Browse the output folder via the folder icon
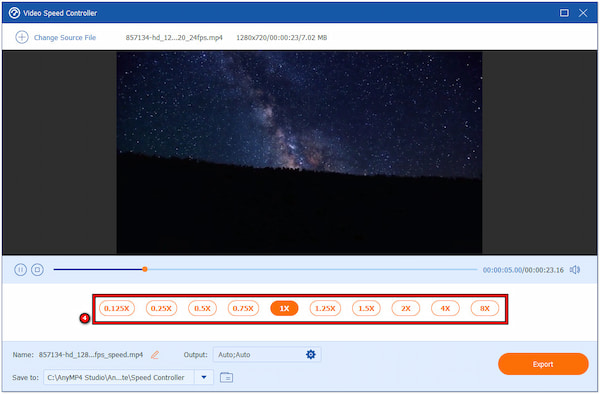600x394 pixels. tap(227, 378)
